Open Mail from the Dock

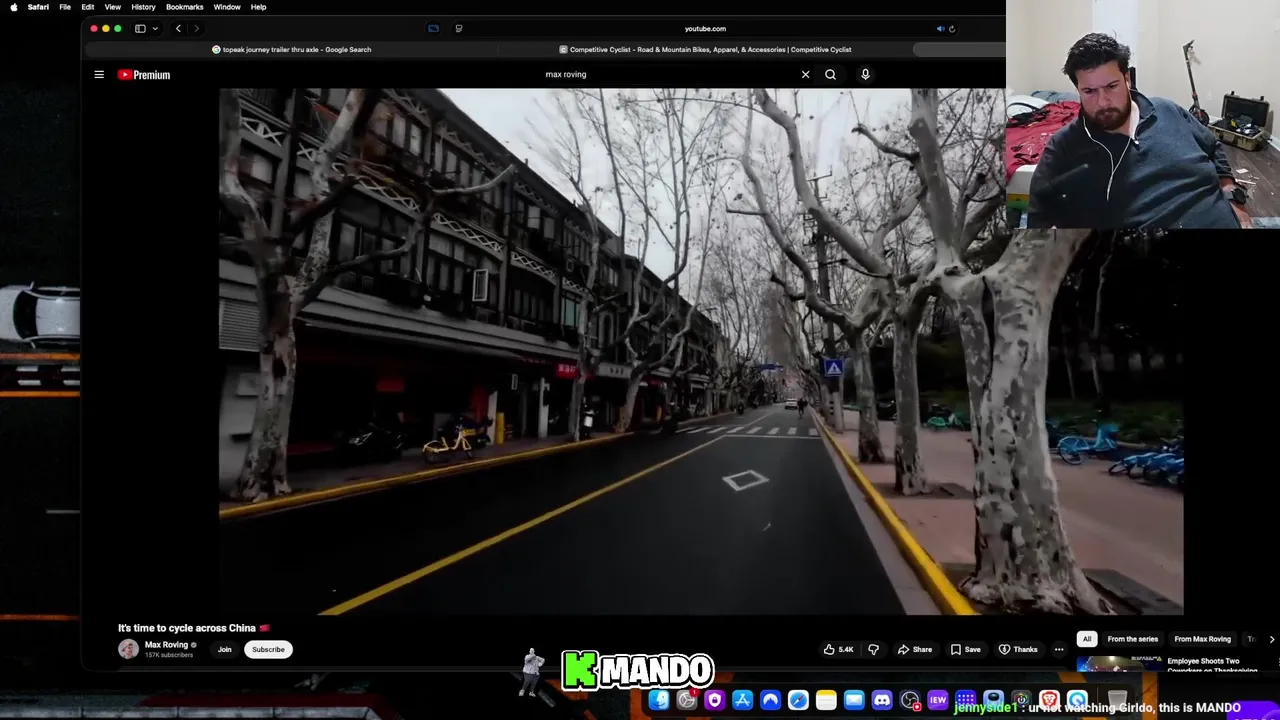coord(854,700)
